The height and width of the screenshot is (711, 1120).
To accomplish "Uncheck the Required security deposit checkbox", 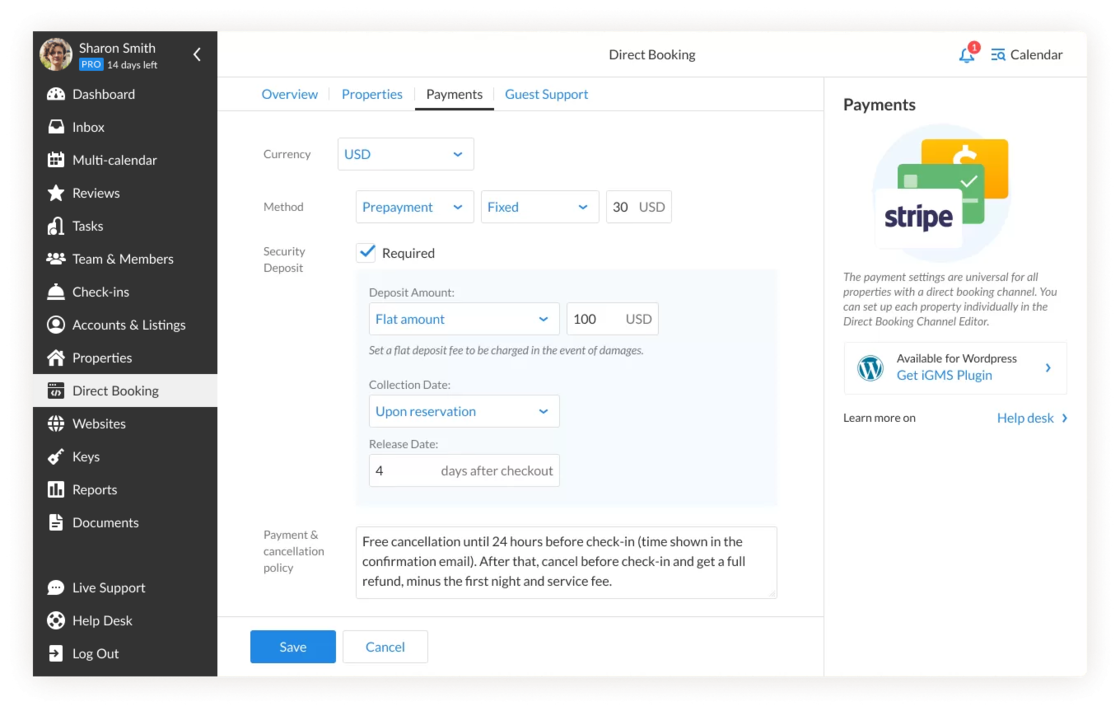I will [x=367, y=253].
